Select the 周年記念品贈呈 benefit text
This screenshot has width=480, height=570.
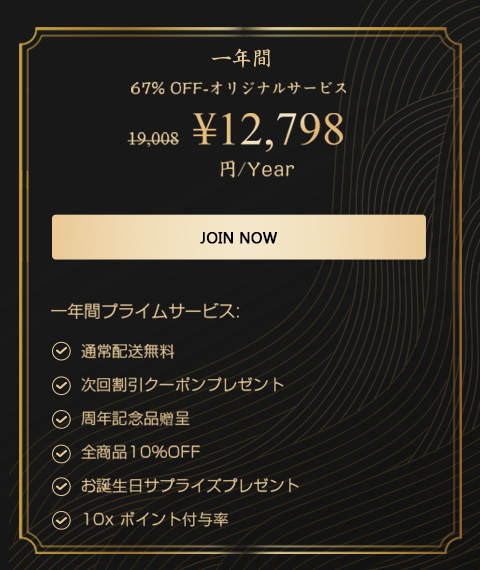pos(135,419)
